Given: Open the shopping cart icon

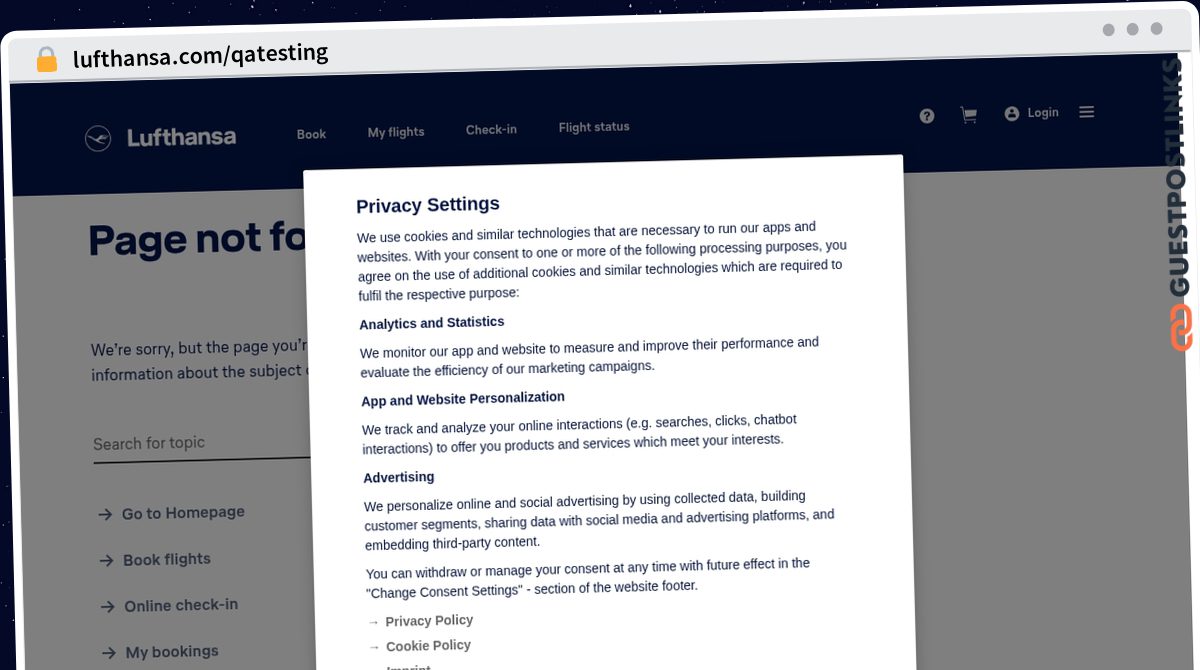Looking at the screenshot, I should coord(968,115).
